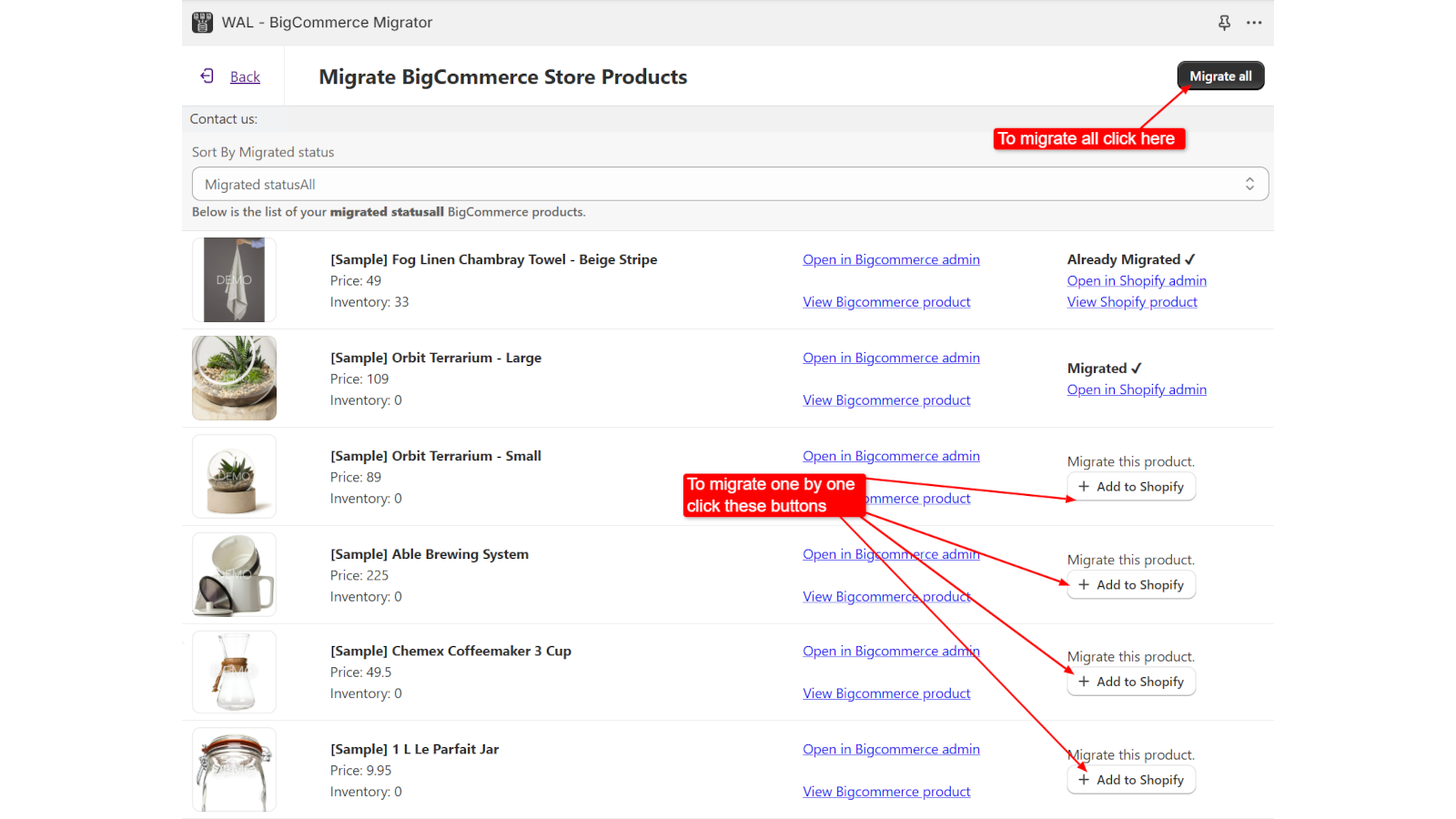Click the plus icon on Chemex Coffeemaker's Add button
Image resolution: width=1456 pixels, height=819 pixels.
1084,681
